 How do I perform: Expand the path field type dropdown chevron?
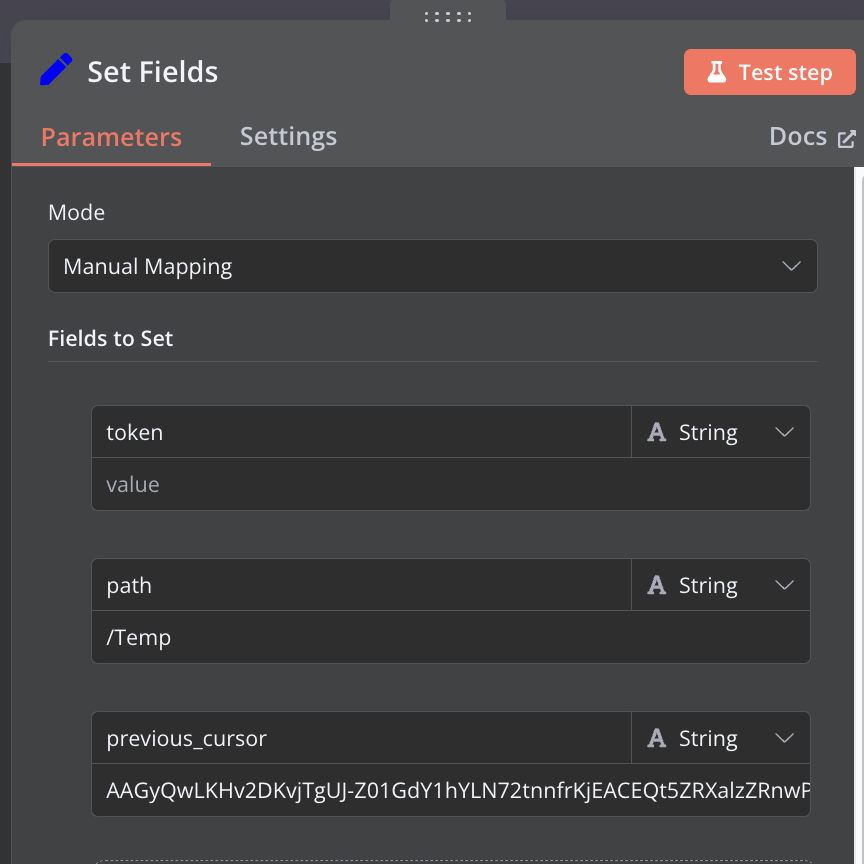[784, 585]
